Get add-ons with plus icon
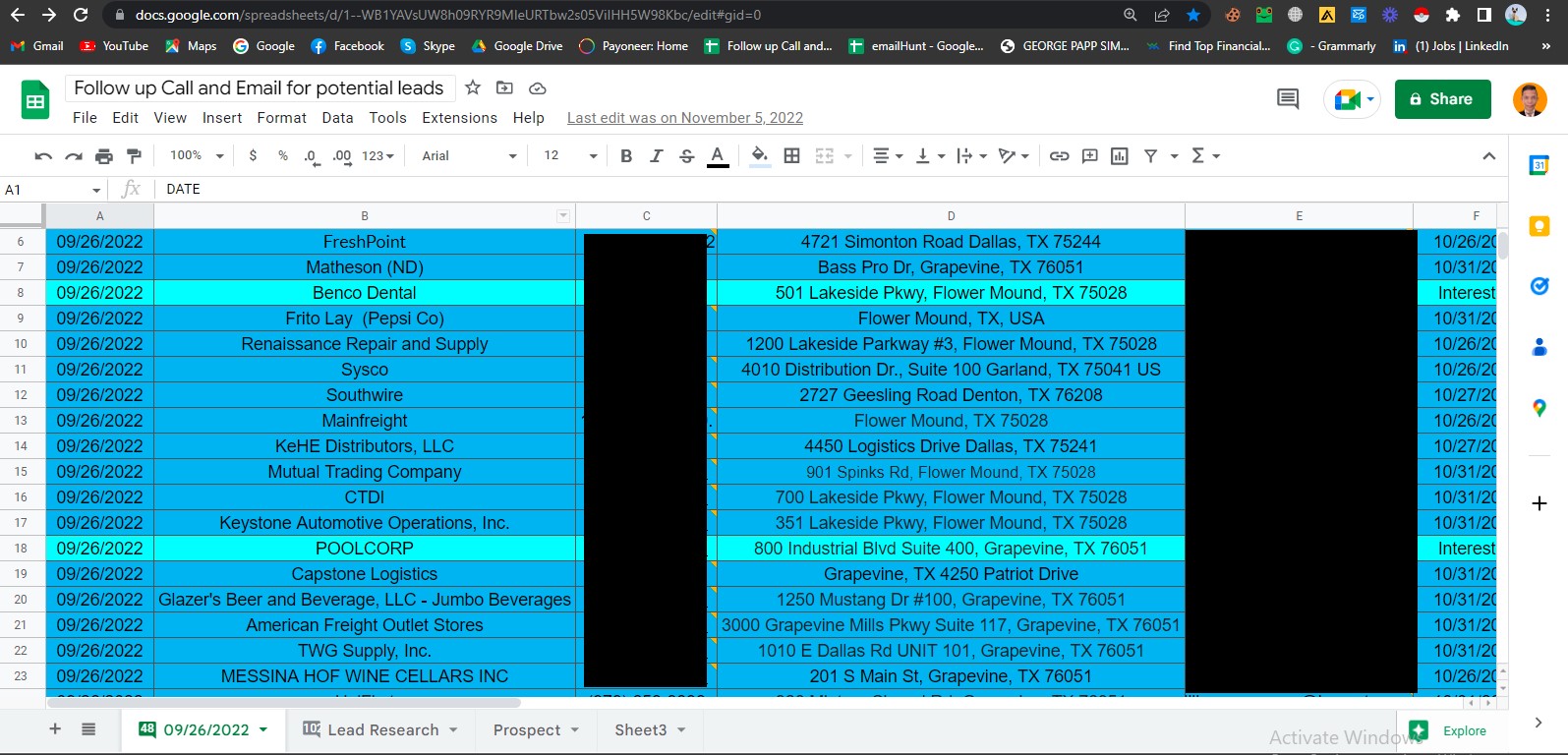Image resolution: width=1568 pixels, height=755 pixels. click(x=1539, y=503)
